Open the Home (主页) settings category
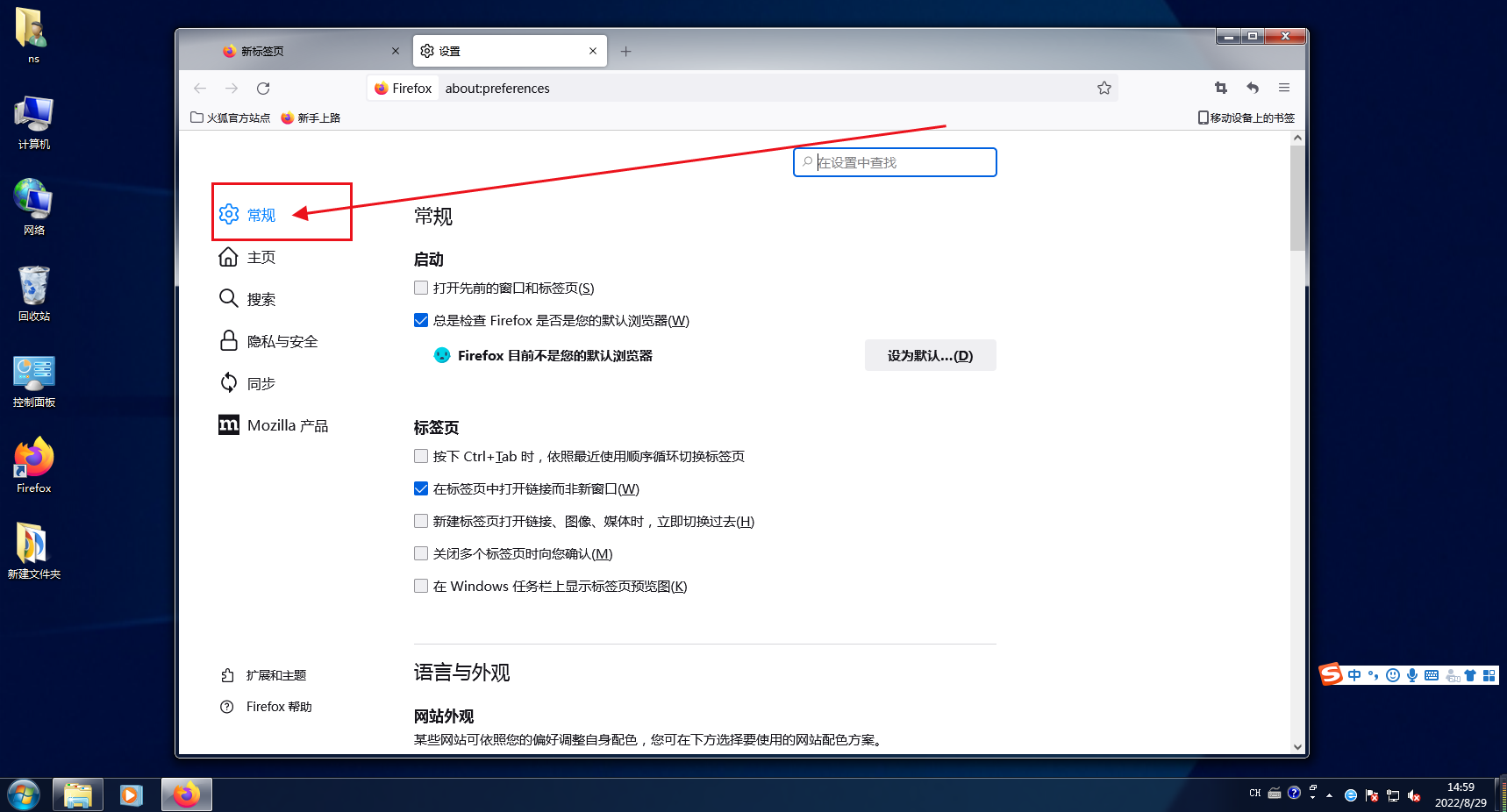This screenshot has height=812, width=1507. 247,257
